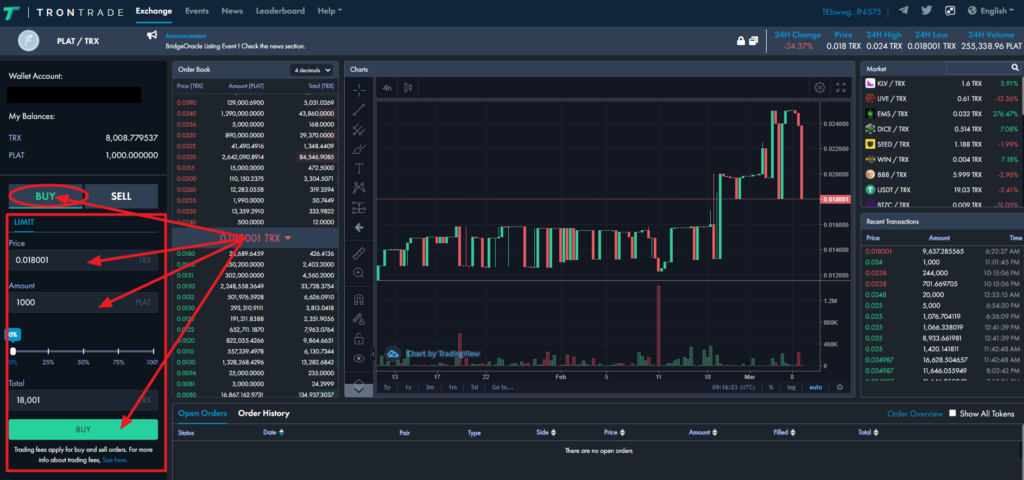This screenshot has height=480, width=1024.
Task: Open the Leaderboard page
Action: click(x=280, y=11)
